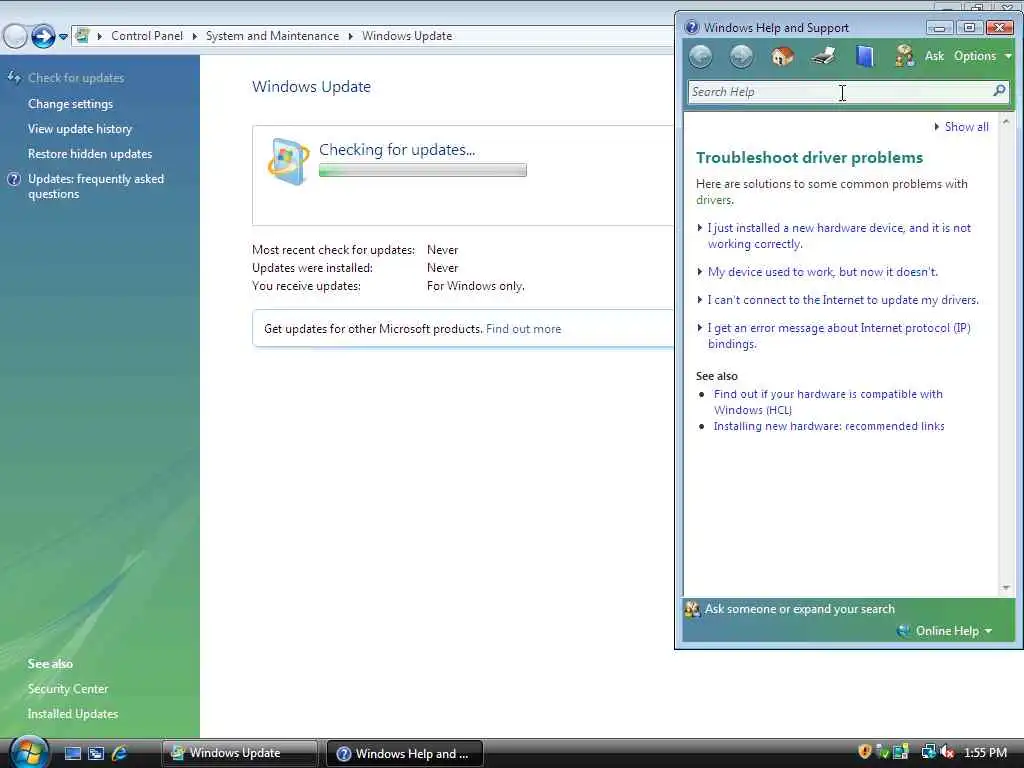This screenshot has width=1024, height=768.
Task: Open the Windows Start orb
Action: [30, 752]
